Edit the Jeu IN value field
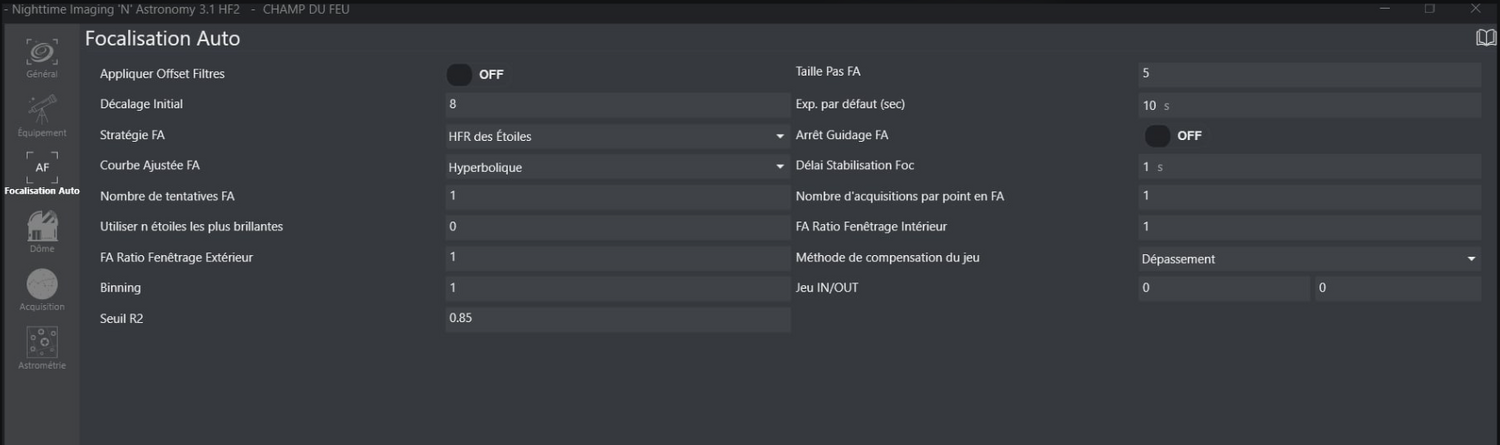1500x445 pixels. click(x=1223, y=288)
